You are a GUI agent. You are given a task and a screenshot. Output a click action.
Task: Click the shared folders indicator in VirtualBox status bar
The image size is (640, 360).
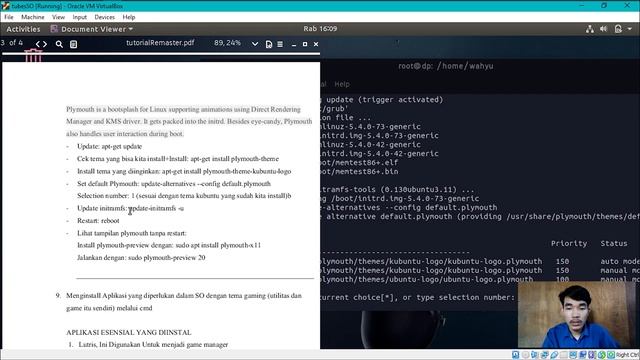pyautogui.click(x=563, y=355)
